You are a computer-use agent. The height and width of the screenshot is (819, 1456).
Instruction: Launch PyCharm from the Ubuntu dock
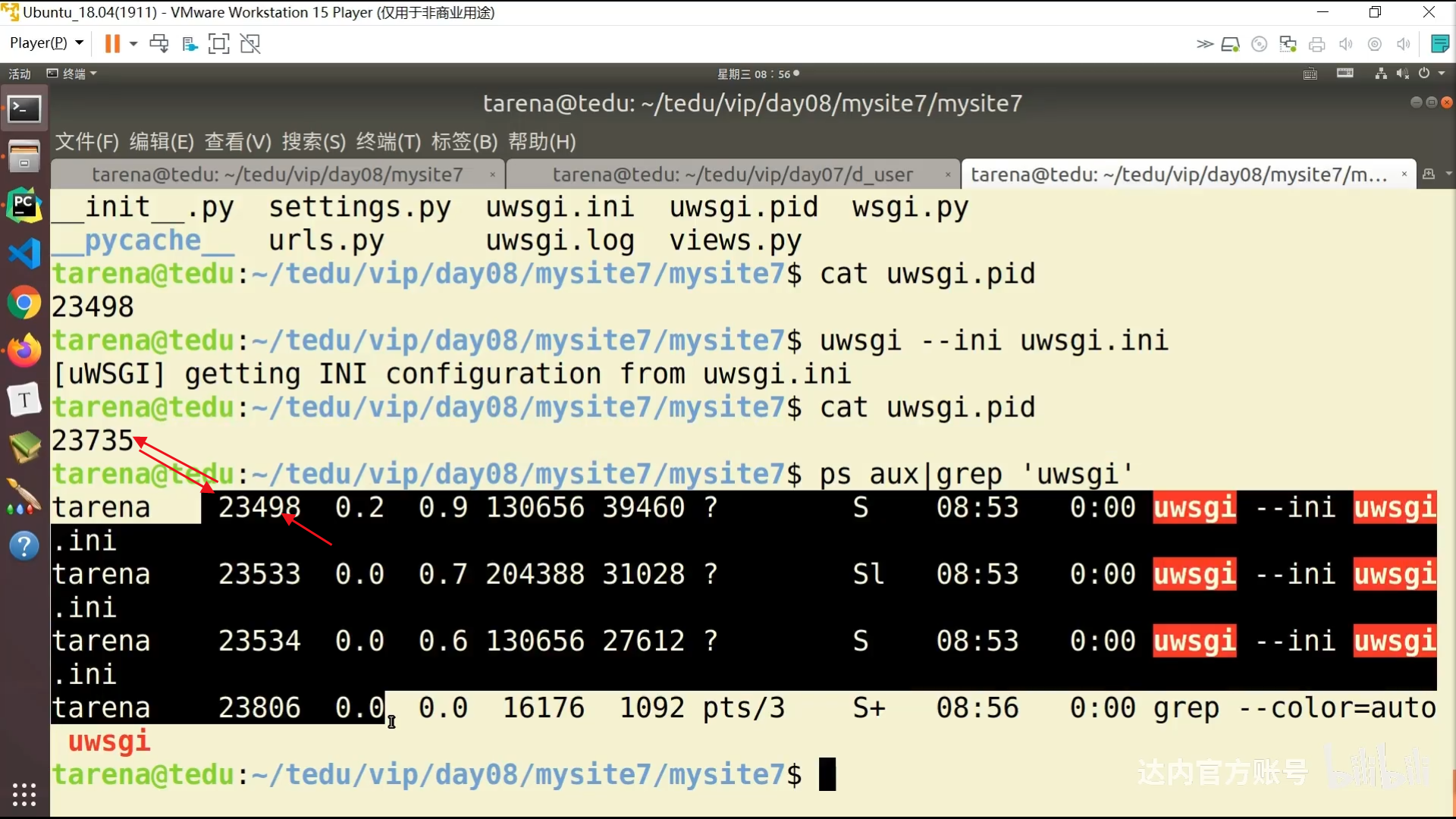[24, 206]
